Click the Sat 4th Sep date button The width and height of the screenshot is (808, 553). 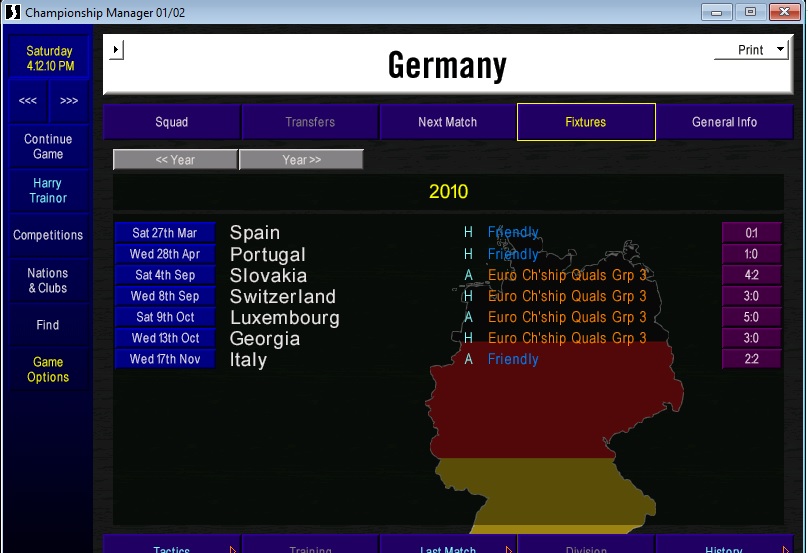click(x=165, y=275)
